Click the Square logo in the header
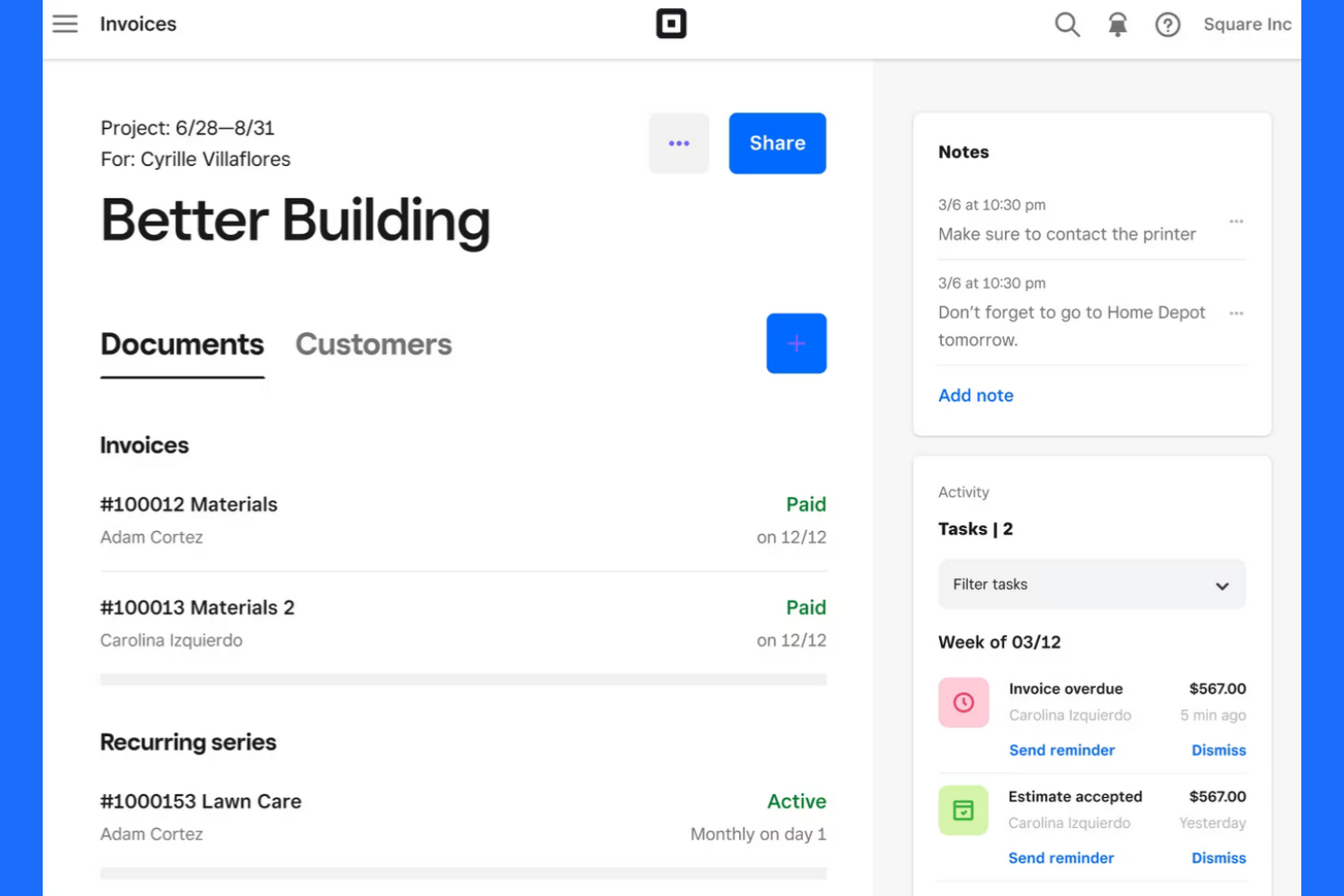Image resolution: width=1344 pixels, height=896 pixels. 671,24
